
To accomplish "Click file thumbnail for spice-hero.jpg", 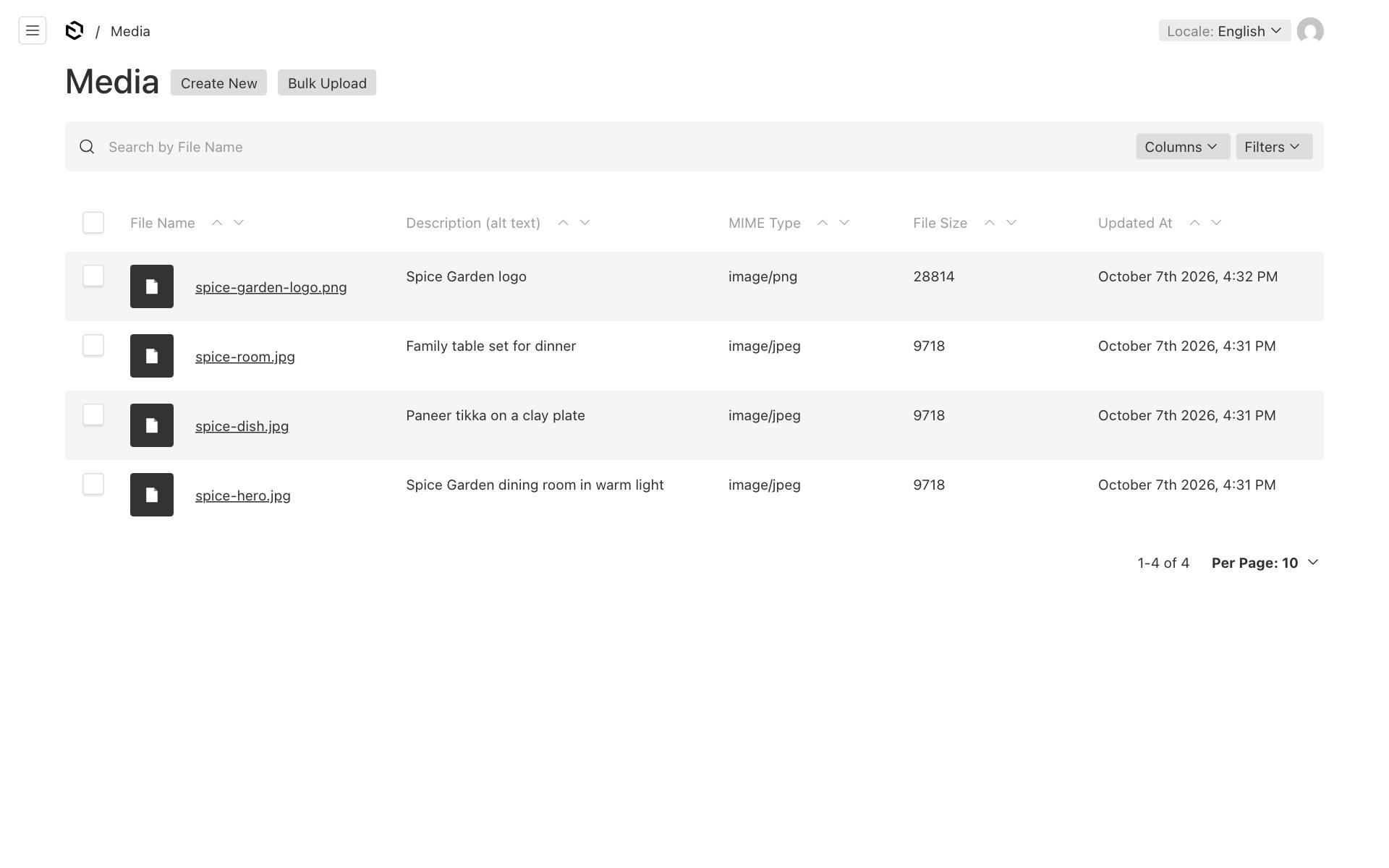I will click(152, 495).
